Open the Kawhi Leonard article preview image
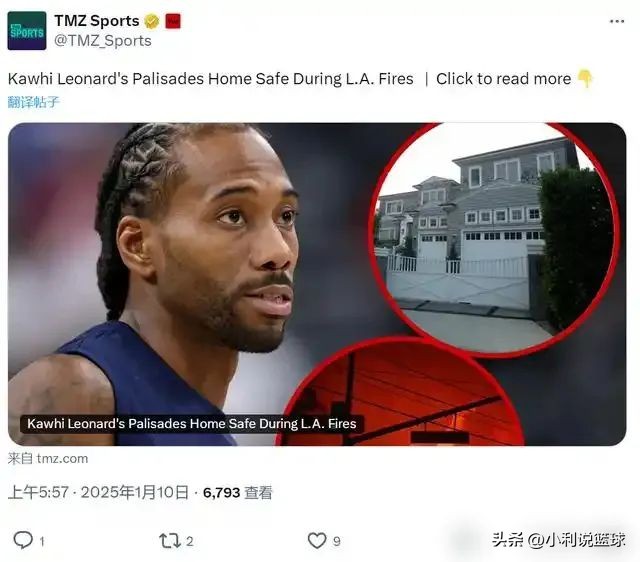 [317, 284]
